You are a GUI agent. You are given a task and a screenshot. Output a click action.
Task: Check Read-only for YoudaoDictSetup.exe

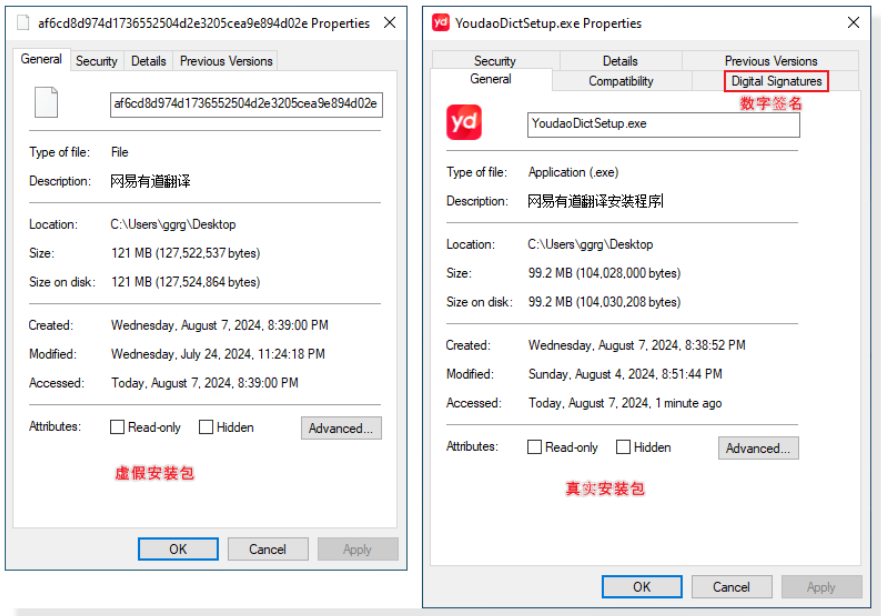(x=534, y=447)
